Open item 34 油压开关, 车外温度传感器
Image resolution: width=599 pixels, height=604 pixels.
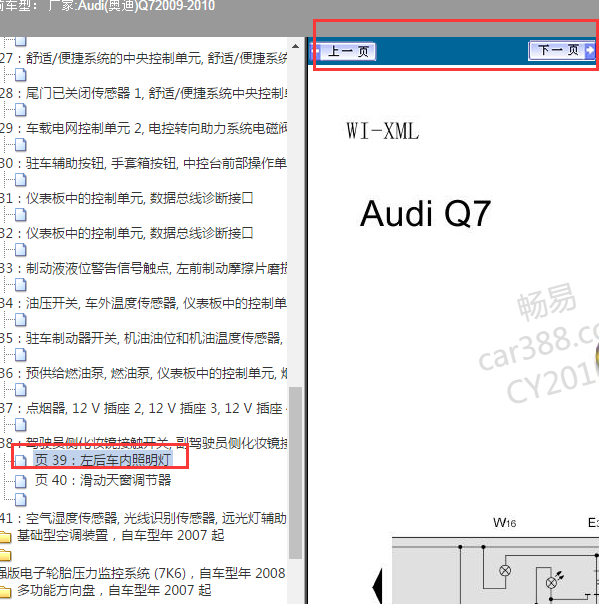143,304
